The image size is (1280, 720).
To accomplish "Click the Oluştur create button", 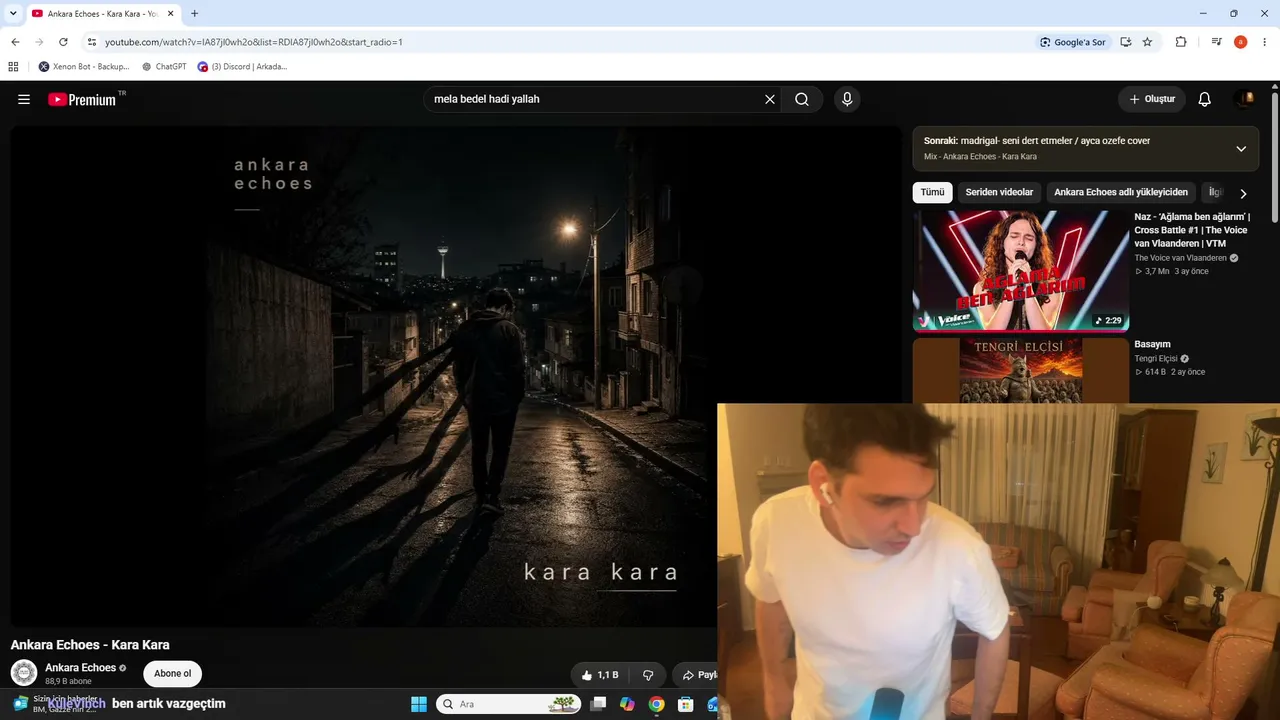I will 1152,99.
